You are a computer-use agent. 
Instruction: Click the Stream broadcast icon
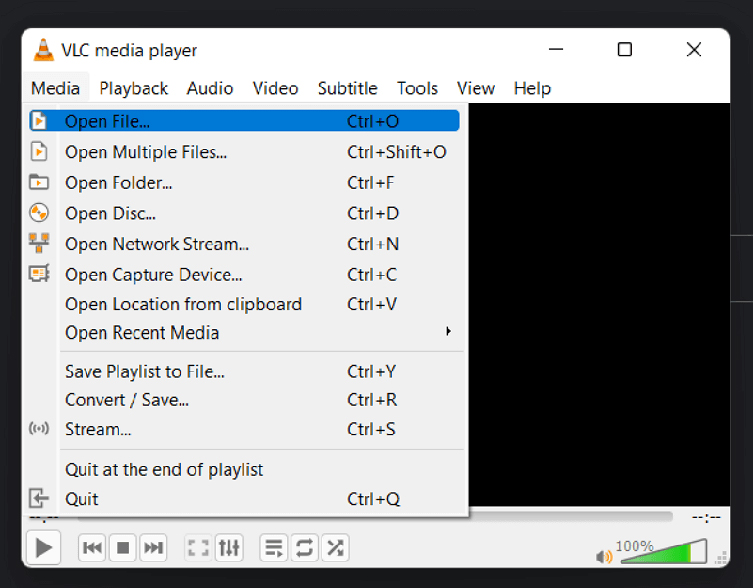pyautogui.click(x=39, y=428)
